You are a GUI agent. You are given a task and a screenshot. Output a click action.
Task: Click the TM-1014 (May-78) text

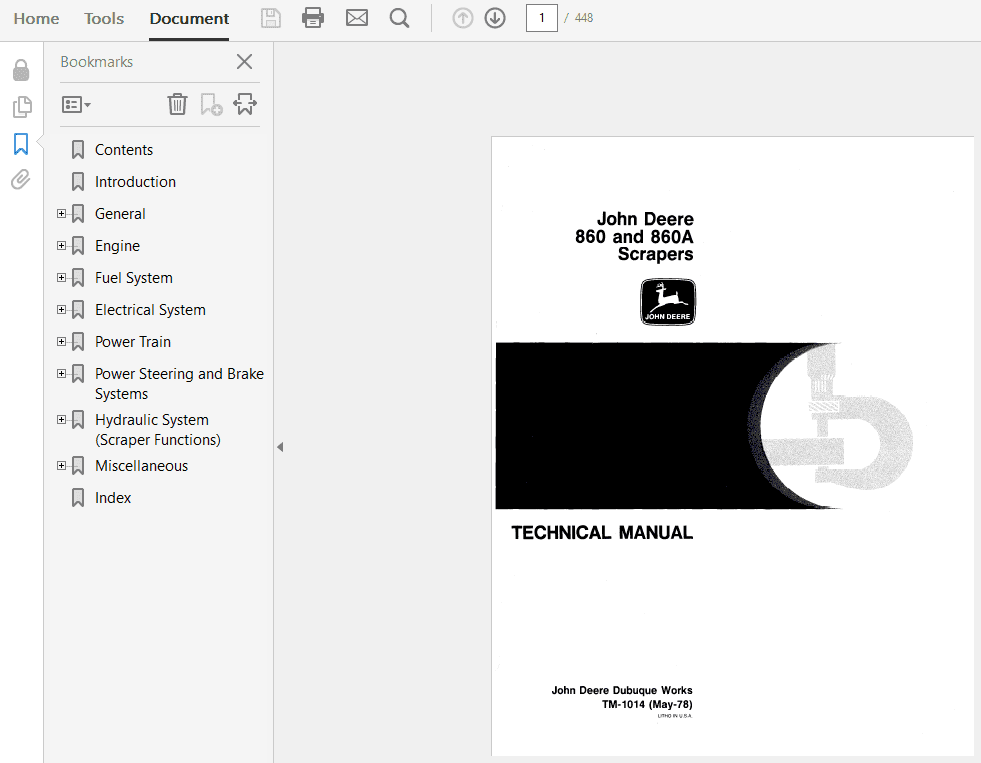[647, 705]
